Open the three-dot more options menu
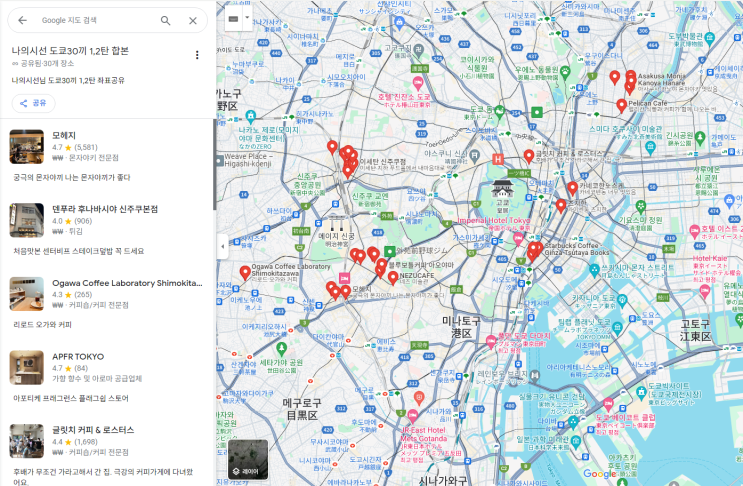Viewport: 743px width, 486px height. pos(197,55)
